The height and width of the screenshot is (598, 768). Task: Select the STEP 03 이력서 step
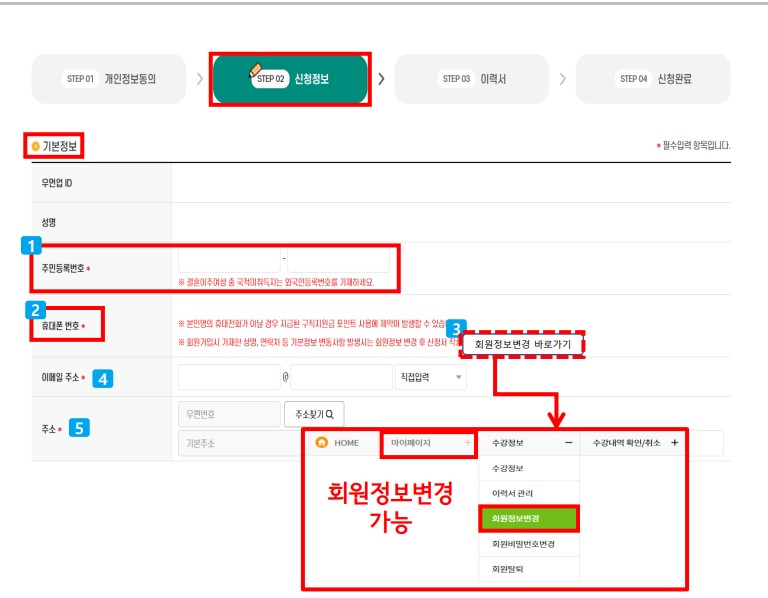[472, 79]
